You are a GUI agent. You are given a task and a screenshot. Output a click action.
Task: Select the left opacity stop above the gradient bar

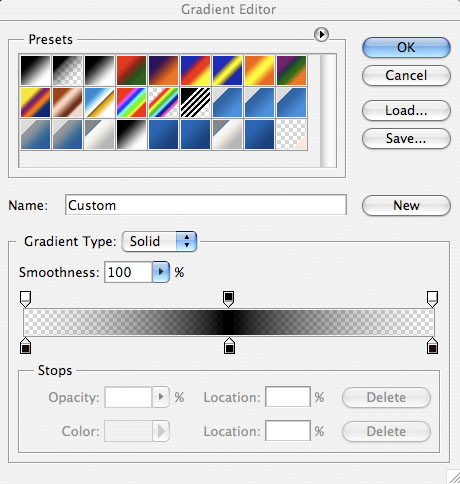pyautogui.click(x=26, y=299)
